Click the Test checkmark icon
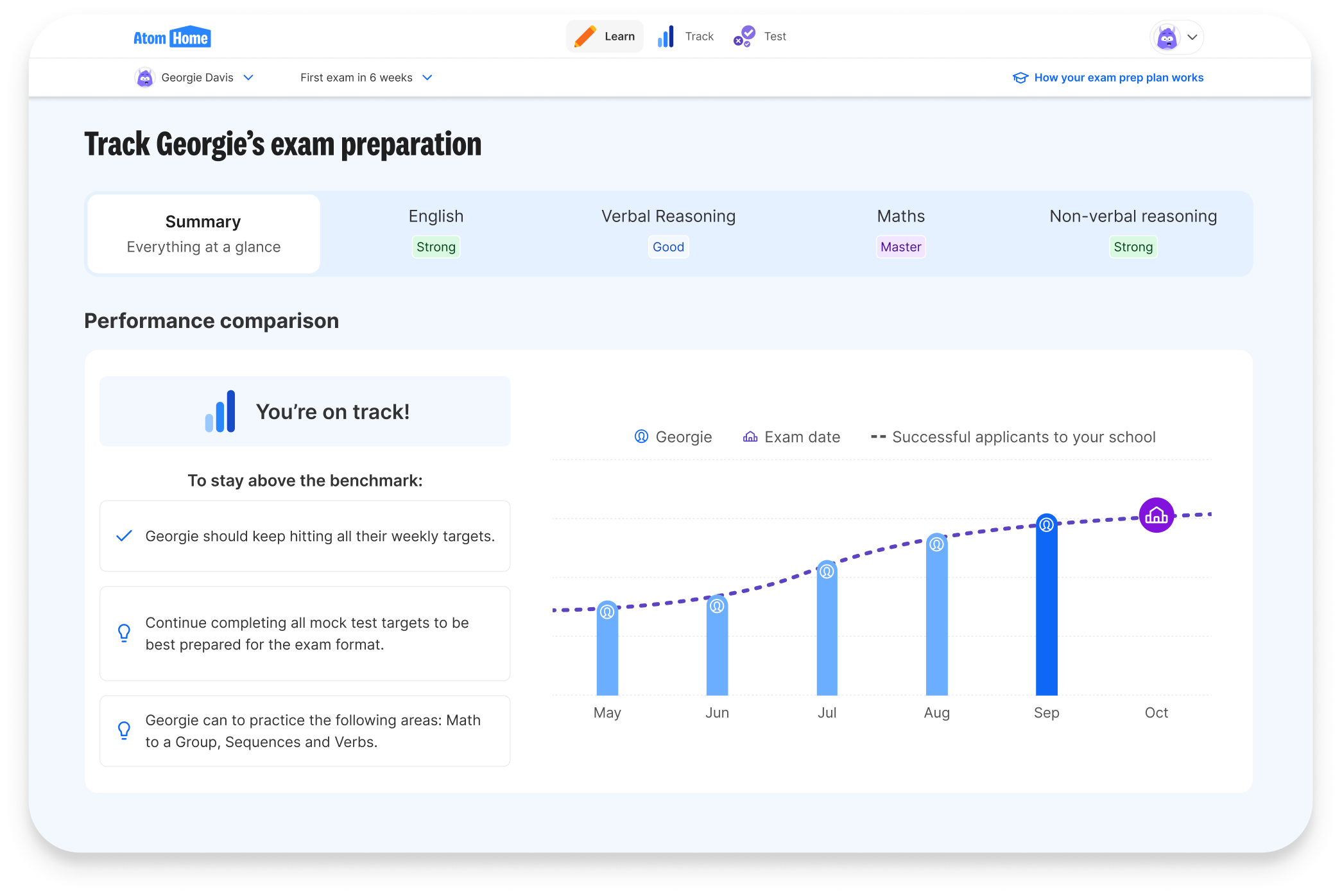This screenshot has height=896, width=1342. coord(744,37)
